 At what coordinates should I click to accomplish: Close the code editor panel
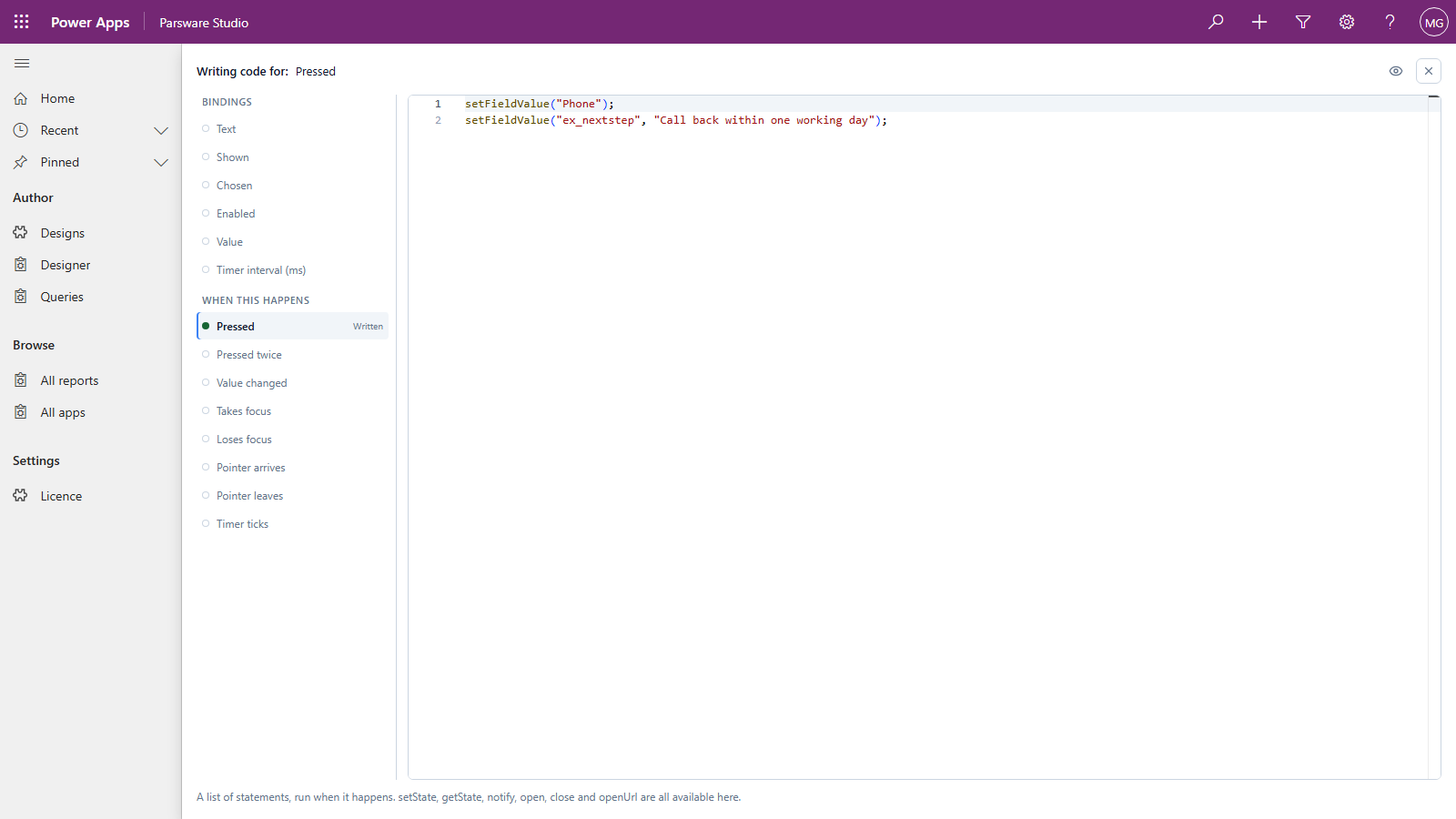click(1429, 71)
